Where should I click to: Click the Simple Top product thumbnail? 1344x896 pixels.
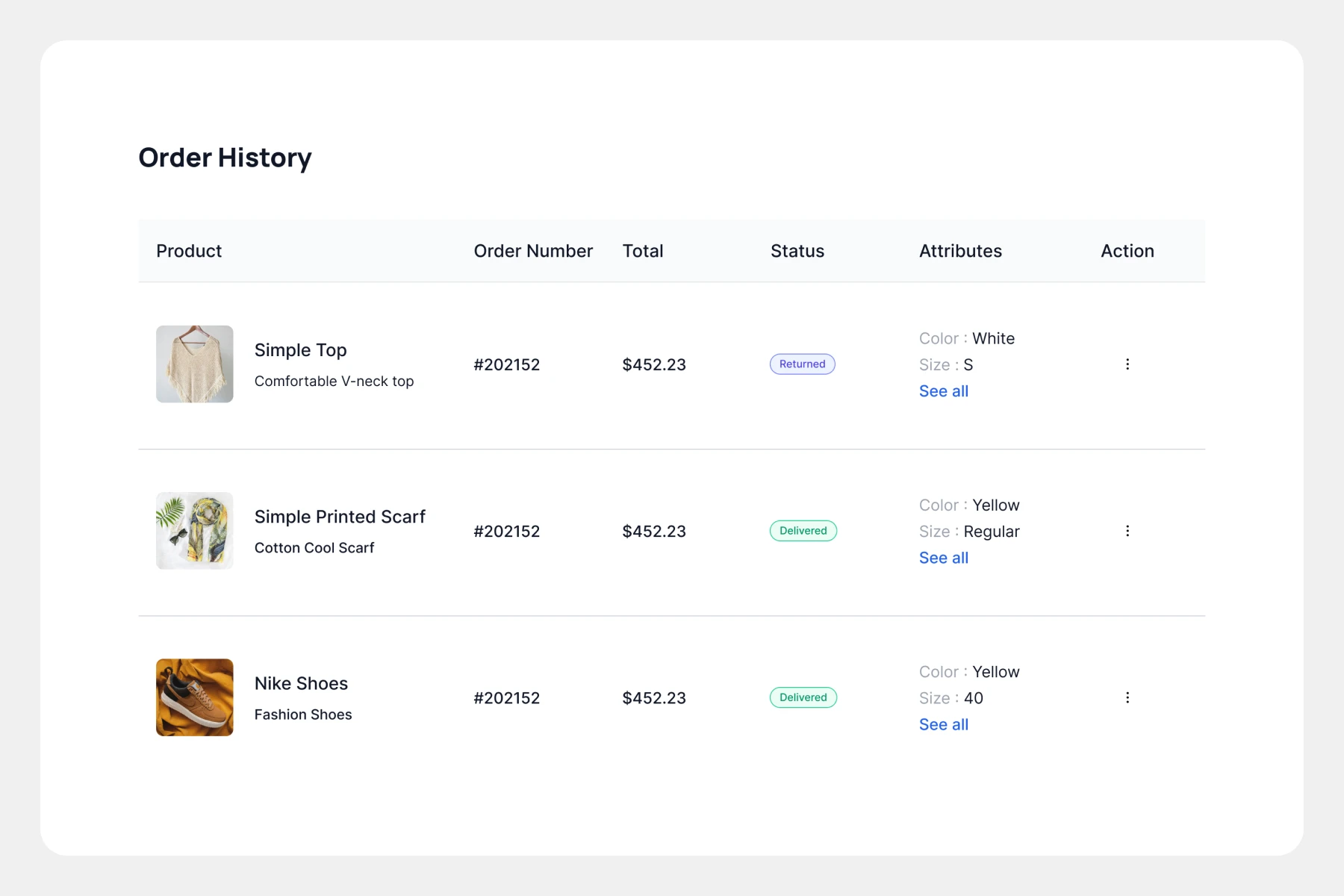(194, 364)
